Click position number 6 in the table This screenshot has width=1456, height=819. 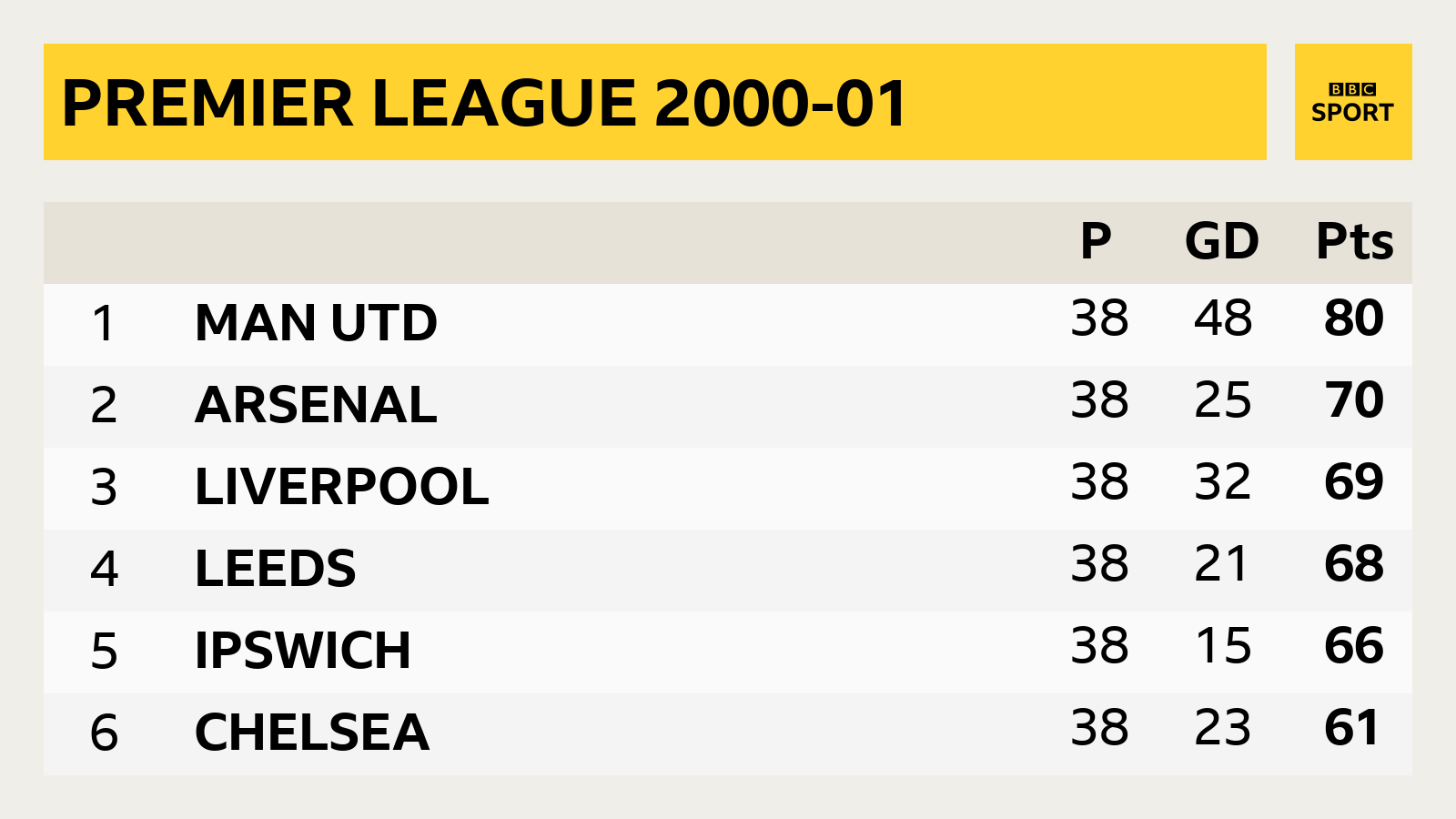point(104,733)
